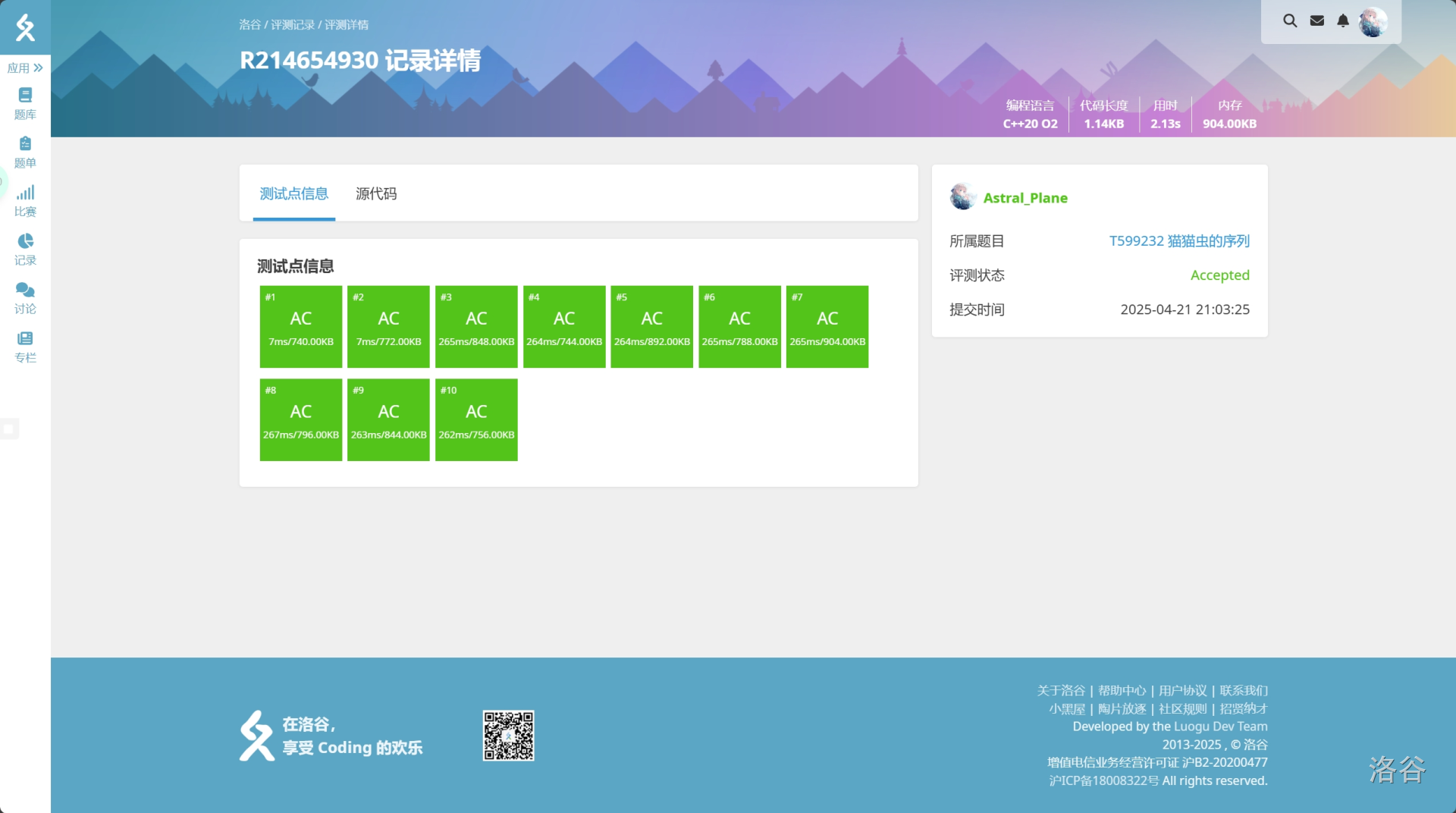The image size is (1456, 813).
Task: Switch to the 源代码 tab
Action: (x=376, y=194)
